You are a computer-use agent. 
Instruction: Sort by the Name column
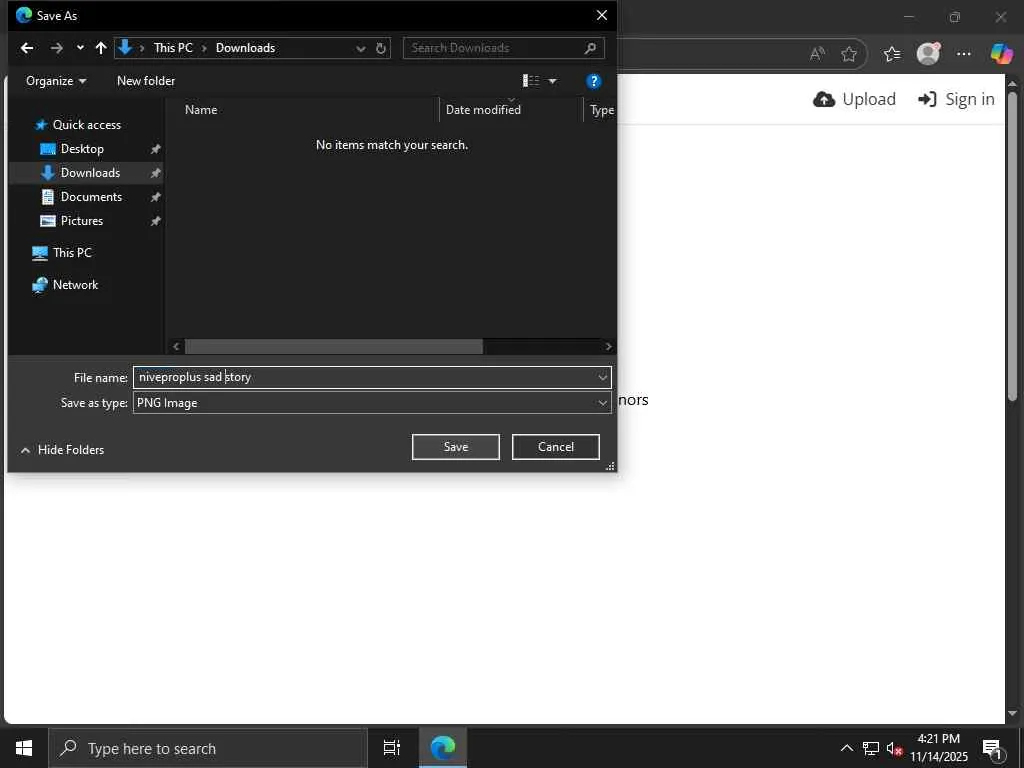pyautogui.click(x=201, y=110)
